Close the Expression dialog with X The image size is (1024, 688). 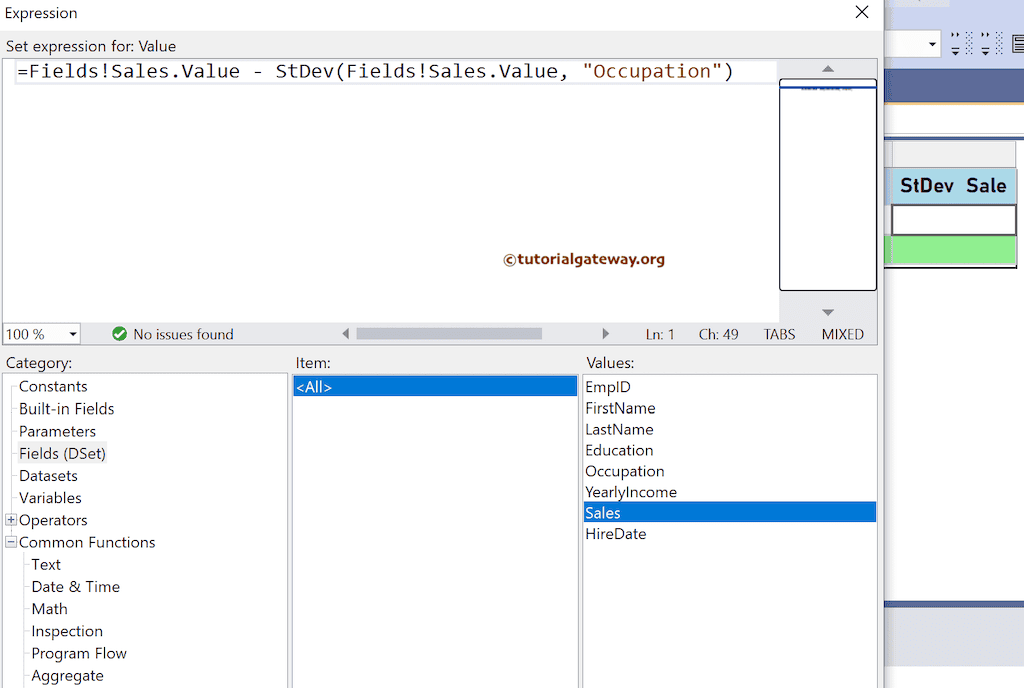pos(861,13)
